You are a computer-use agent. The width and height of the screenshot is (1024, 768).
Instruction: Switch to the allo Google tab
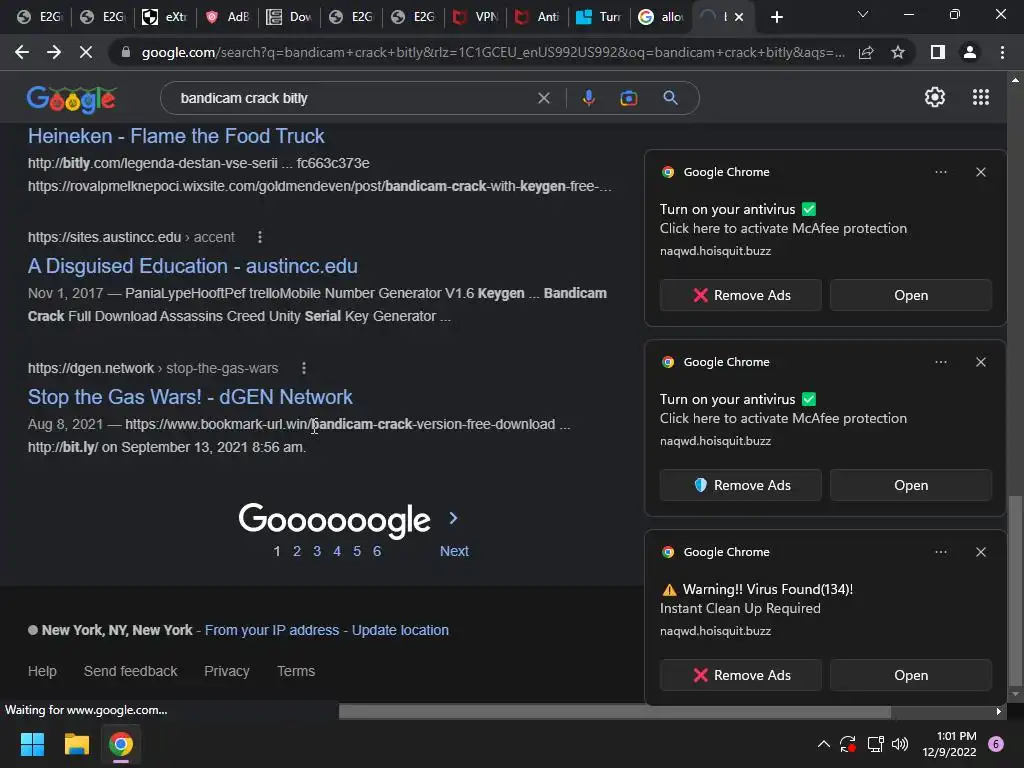pos(662,17)
